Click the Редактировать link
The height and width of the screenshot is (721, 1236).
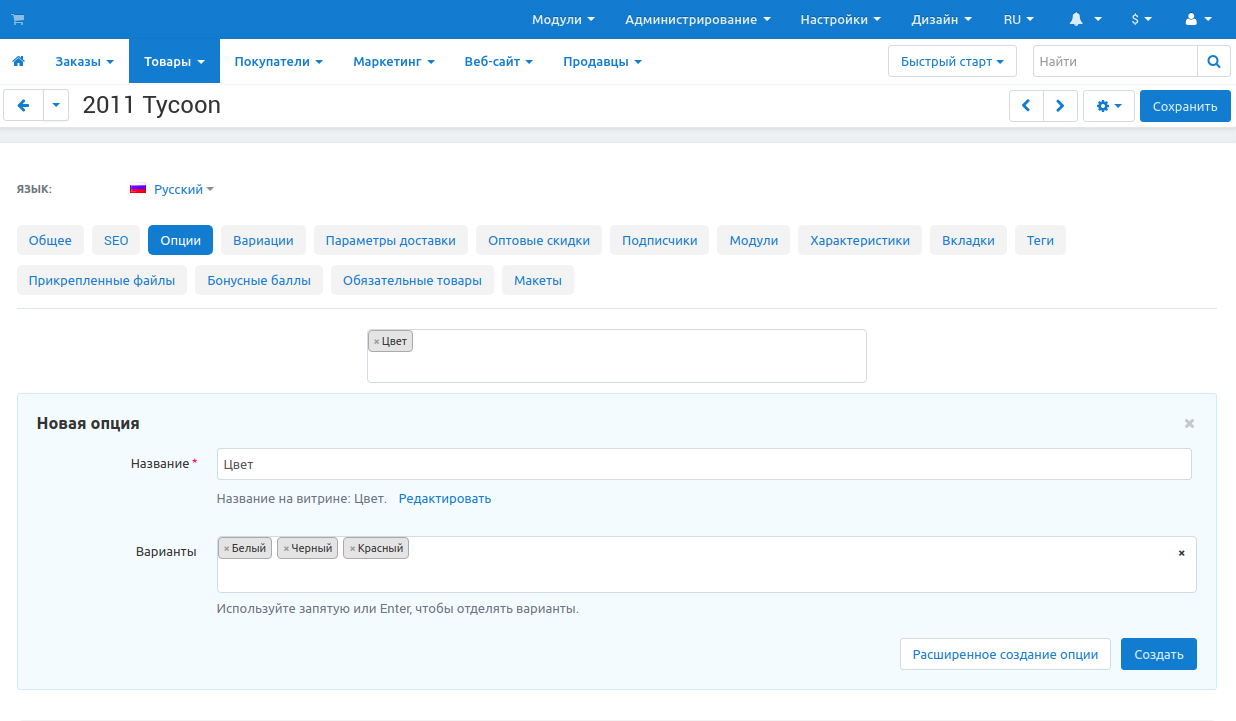(445, 498)
